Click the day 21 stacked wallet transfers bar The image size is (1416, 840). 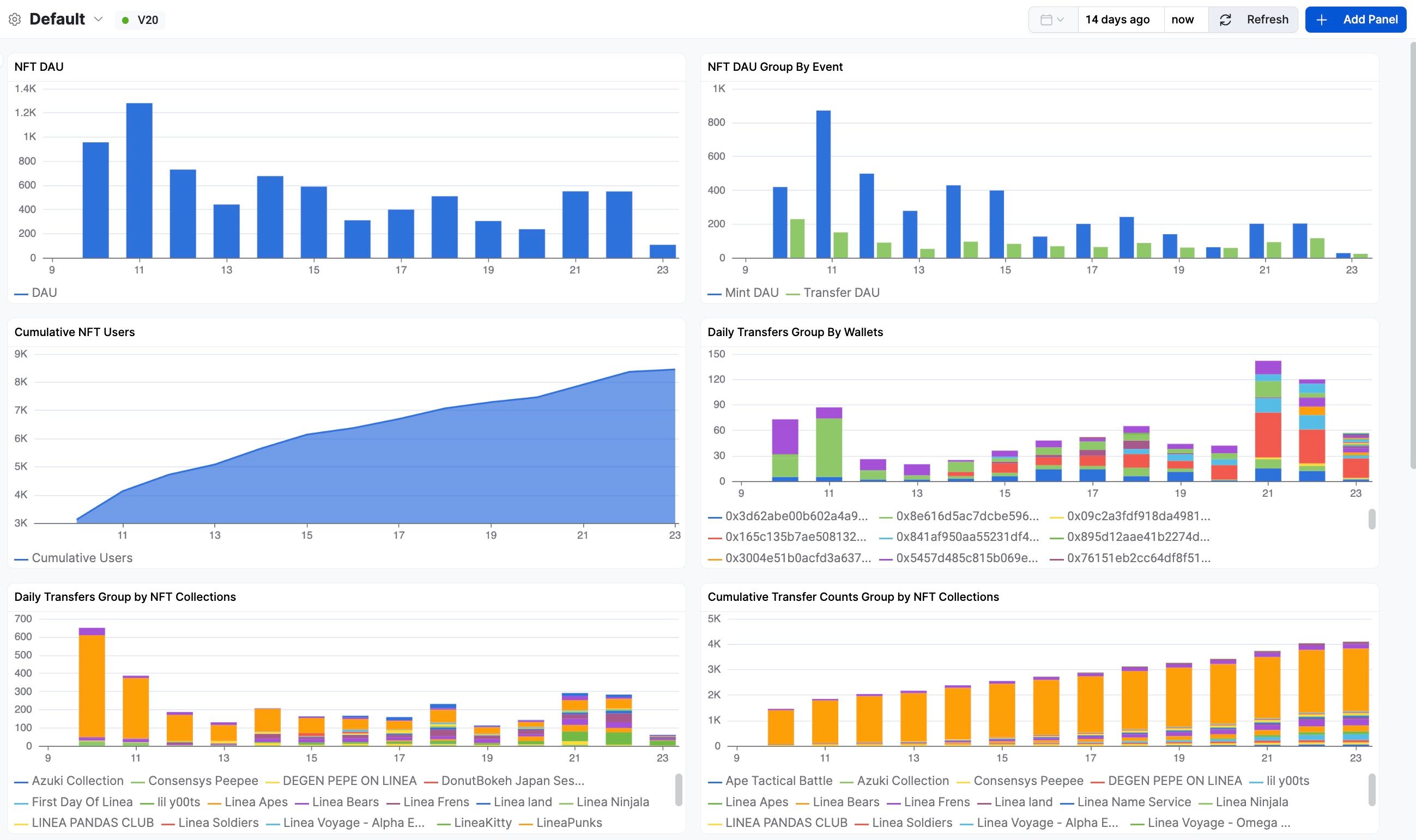1268,421
